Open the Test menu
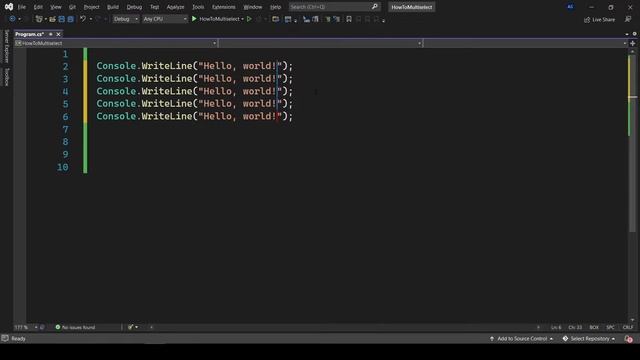The image size is (640, 360). click(x=154, y=7)
